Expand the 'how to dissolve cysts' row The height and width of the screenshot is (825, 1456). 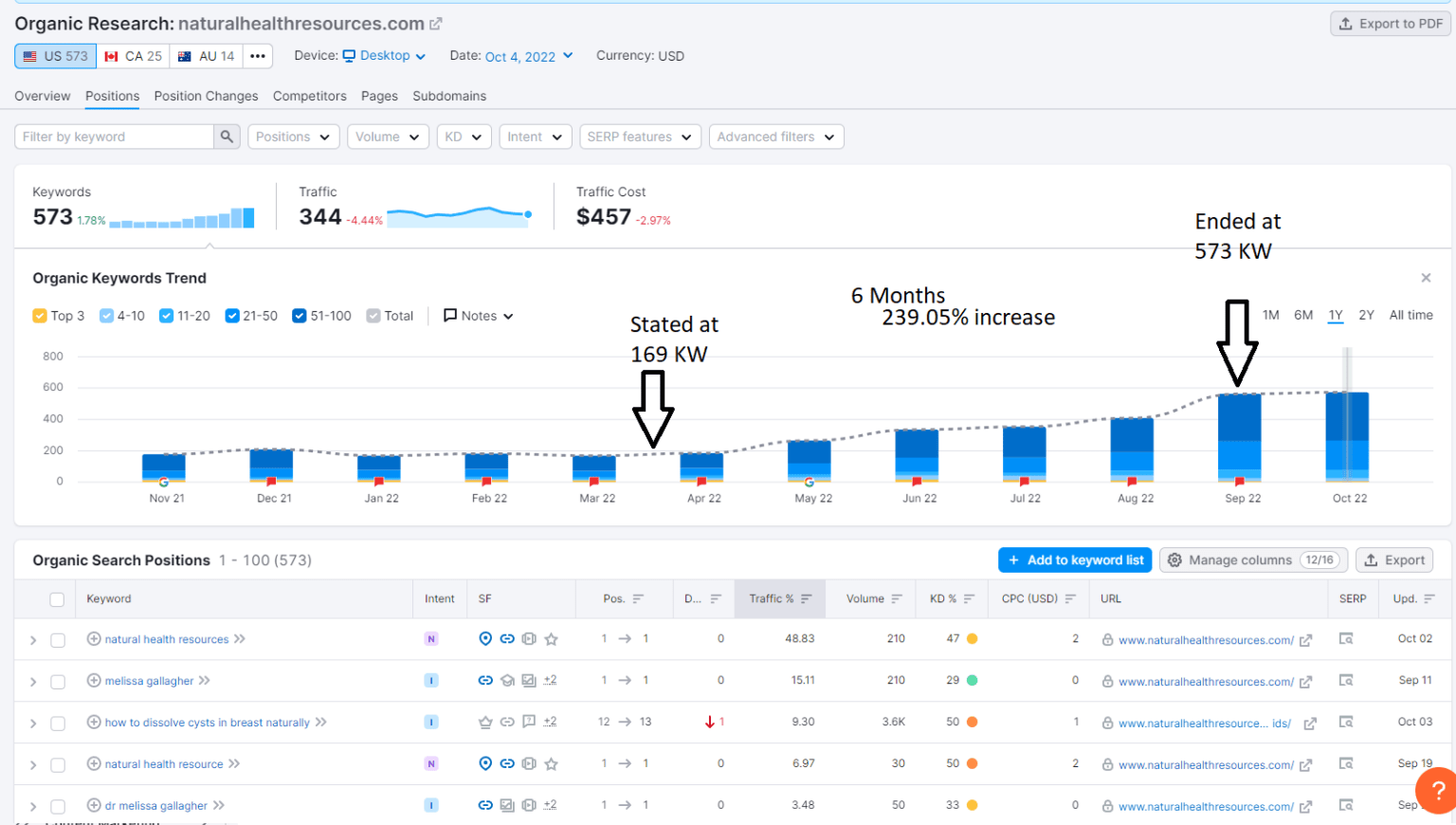point(33,724)
